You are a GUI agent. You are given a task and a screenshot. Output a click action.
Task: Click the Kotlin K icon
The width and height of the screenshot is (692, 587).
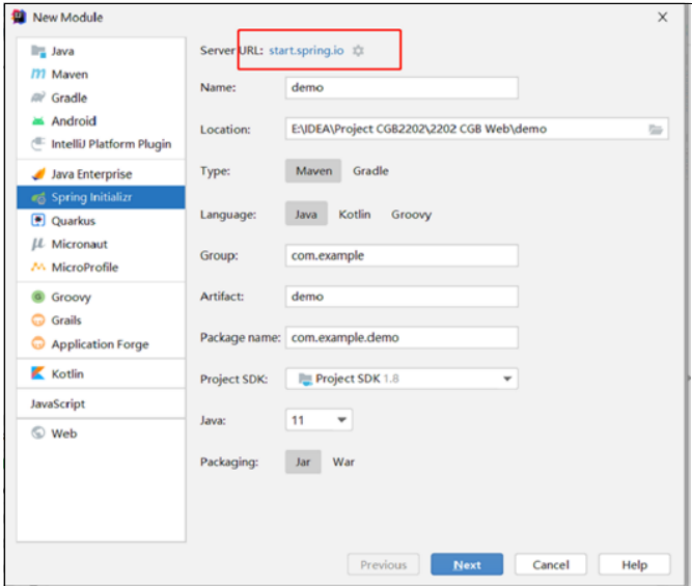click(x=38, y=373)
